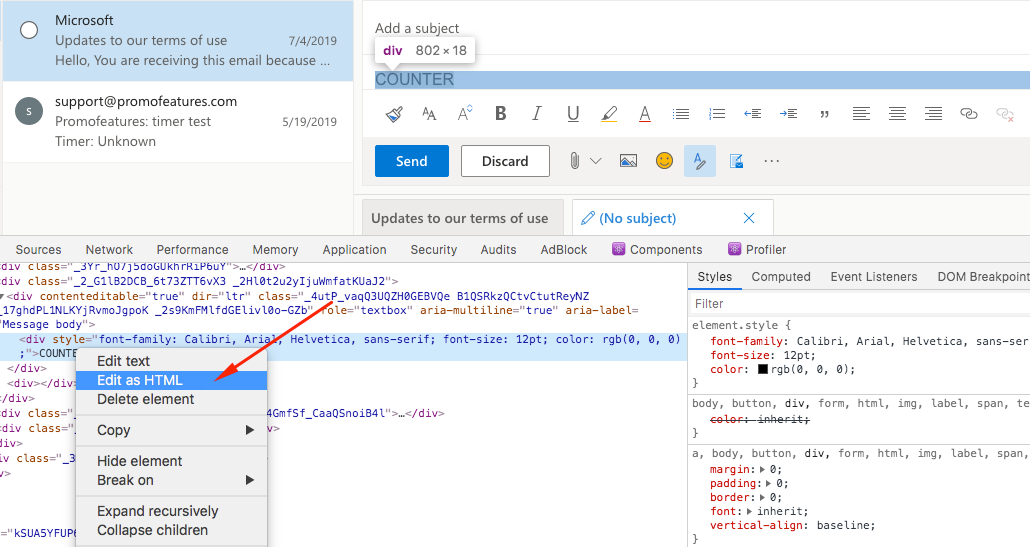
Task: Open the Application tab
Action: (354, 250)
